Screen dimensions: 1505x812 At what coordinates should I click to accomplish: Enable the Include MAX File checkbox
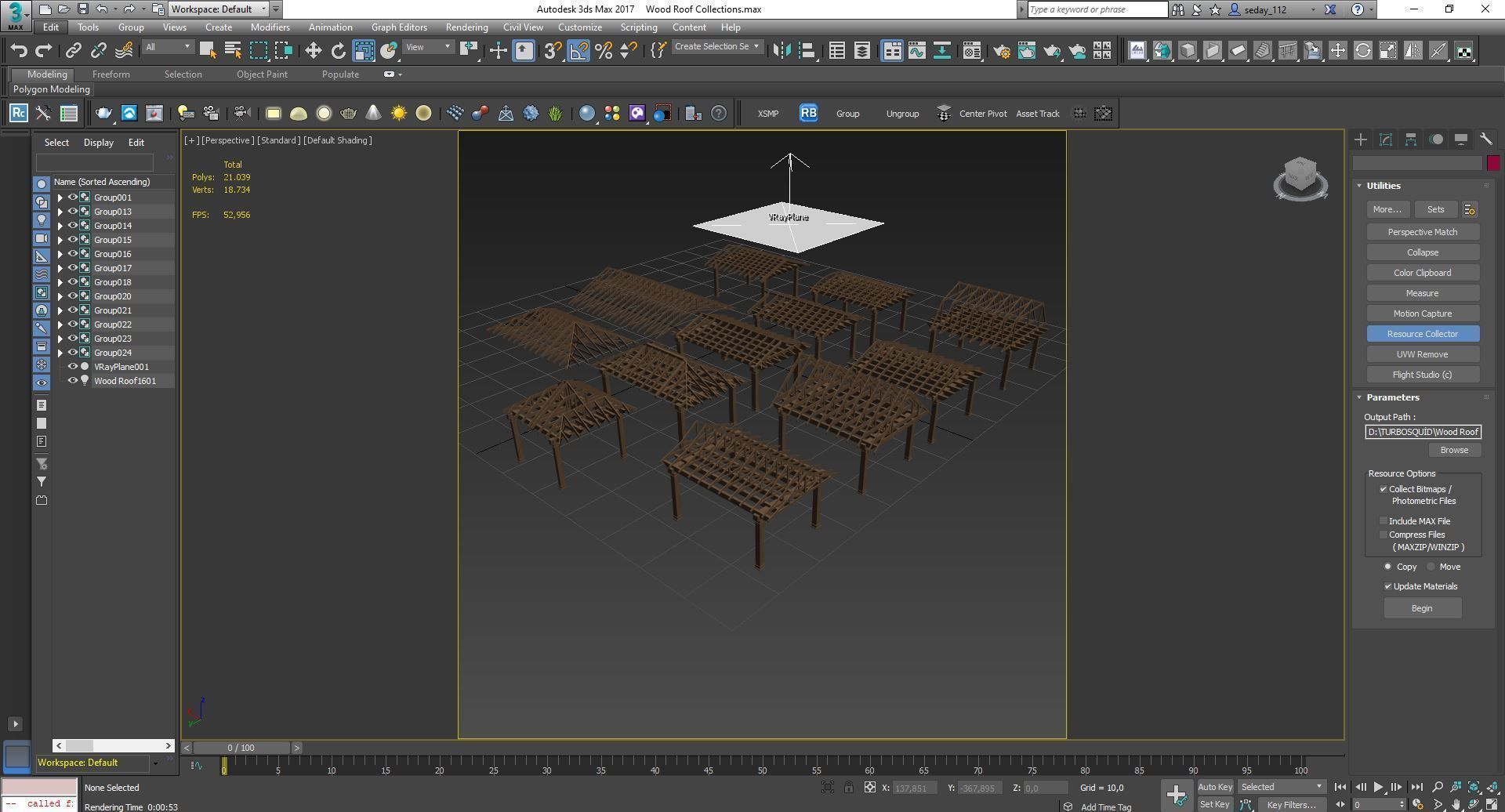point(1384,521)
